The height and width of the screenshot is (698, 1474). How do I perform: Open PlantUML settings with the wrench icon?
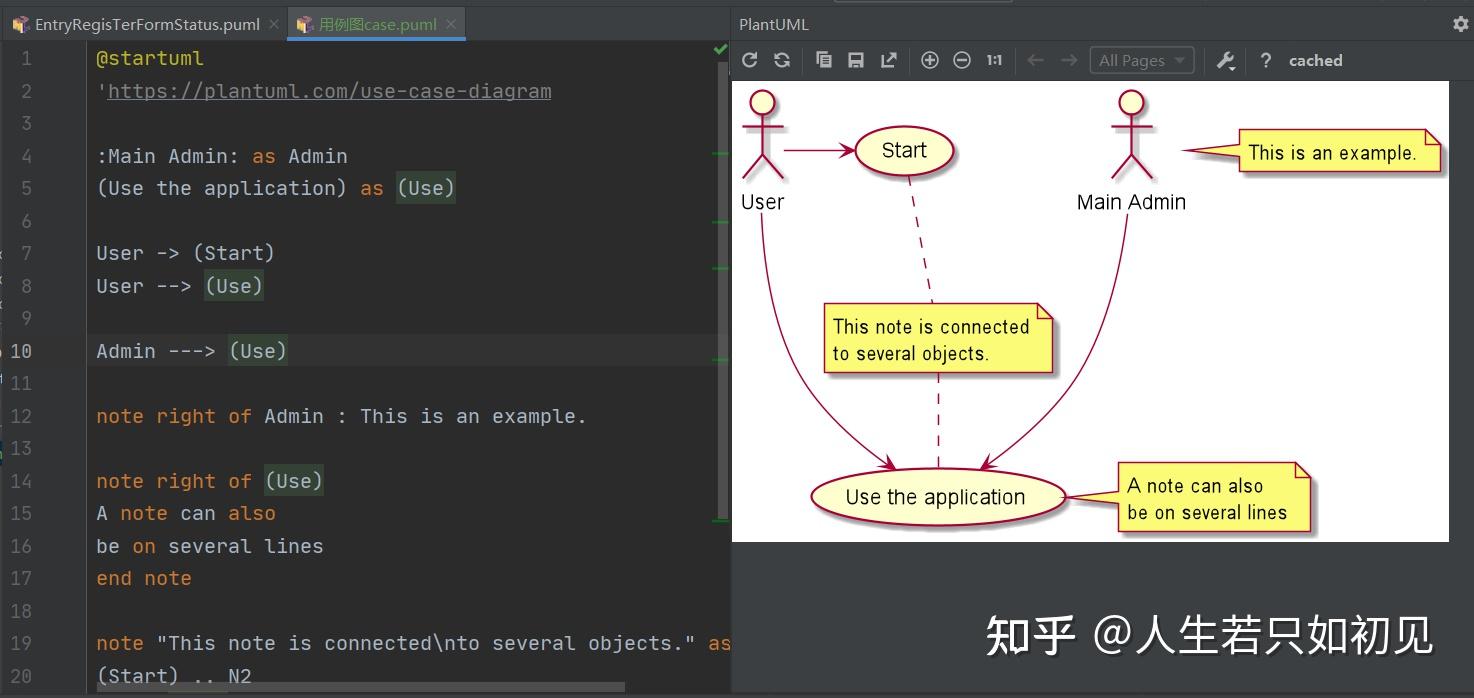(x=1226, y=60)
